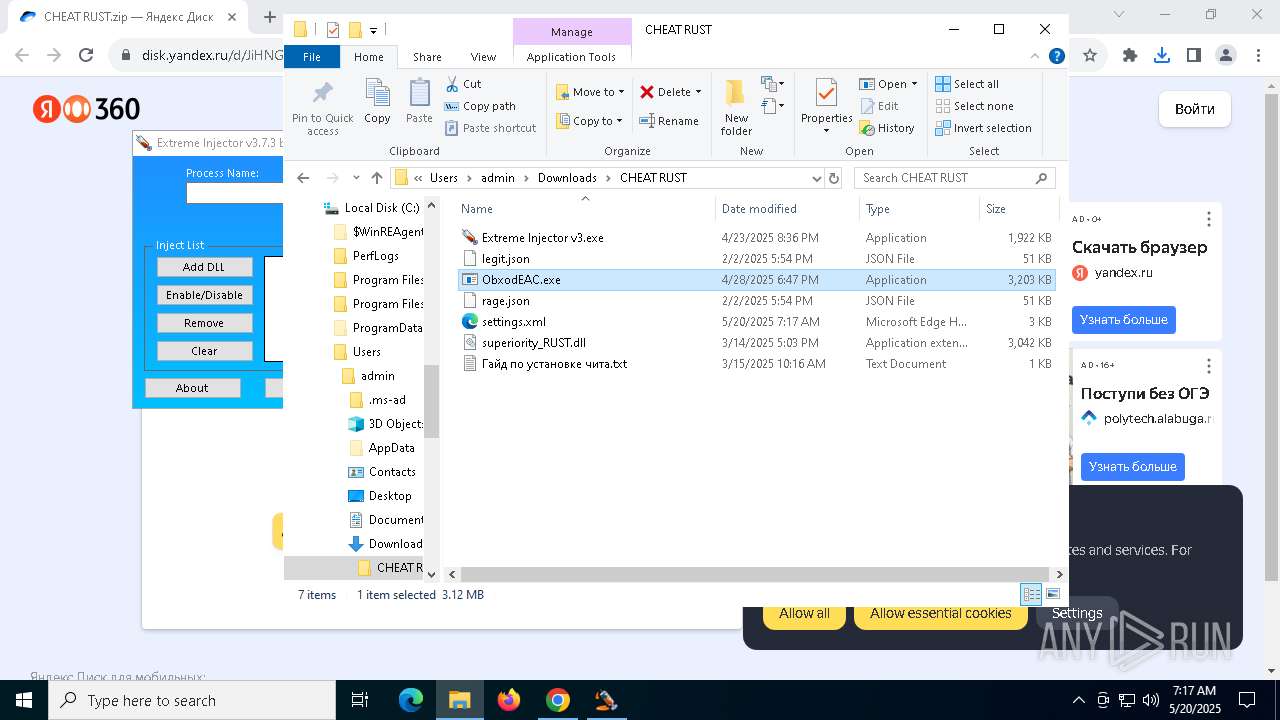Click Process Name input field
This screenshot has width=1280, height=720.
(x=235, y=193)
